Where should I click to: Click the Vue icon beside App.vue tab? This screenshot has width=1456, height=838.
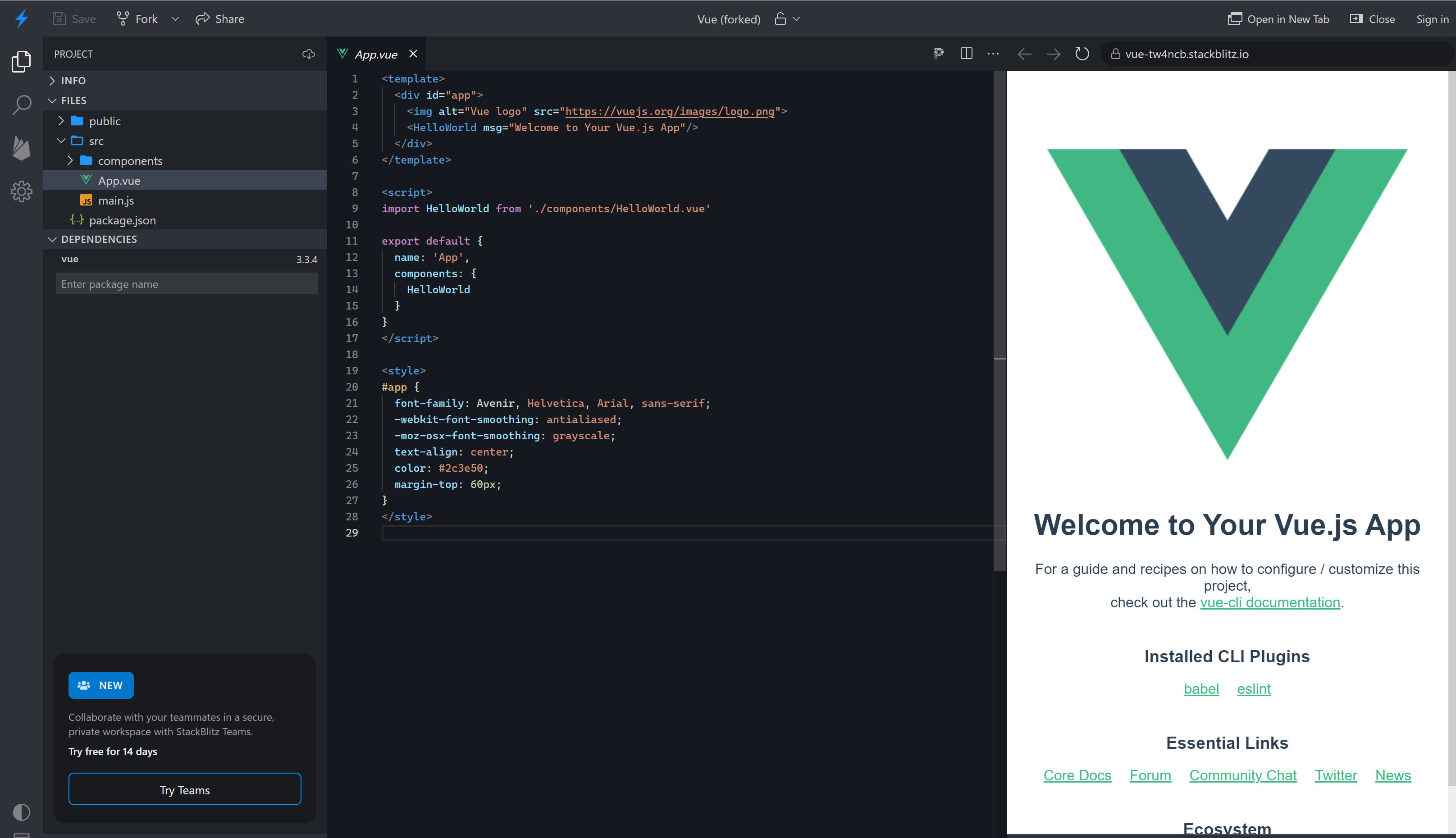[342, 54]
